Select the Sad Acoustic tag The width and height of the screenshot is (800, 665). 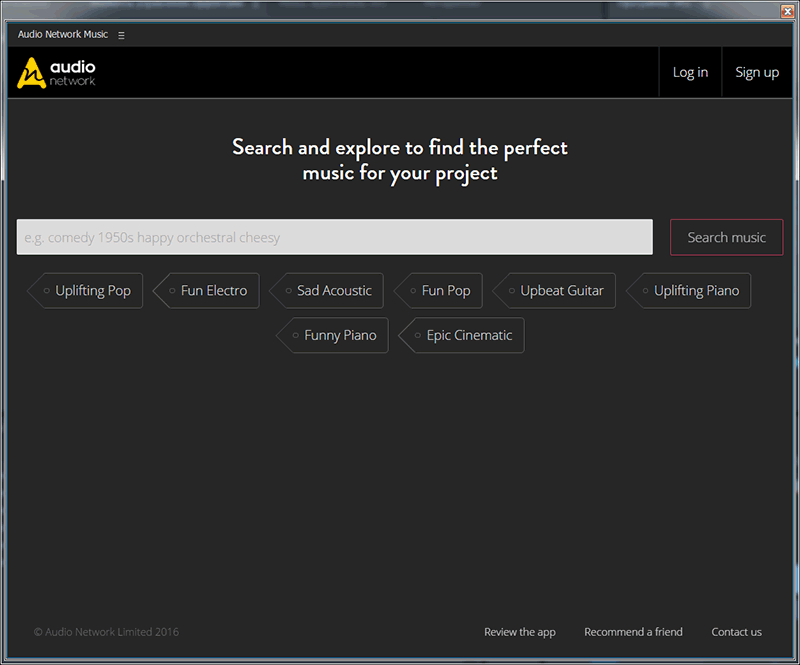tap(327, 290)
